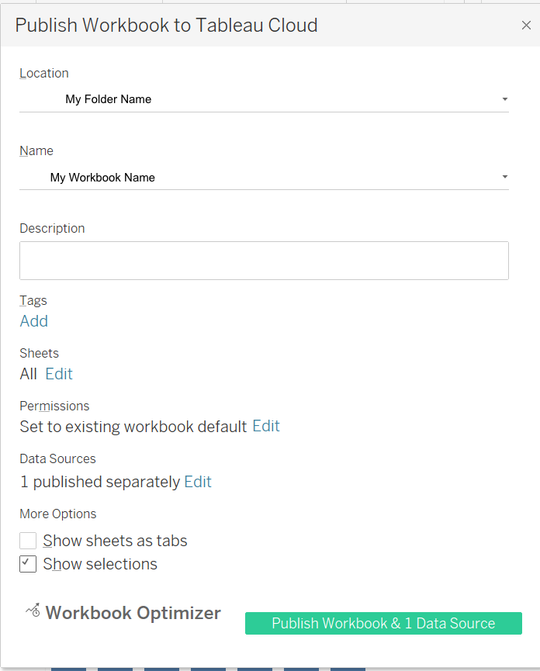This screenshot has height=671, width=540.
Task: Click the Set to existing workbook default text
Action: 134,427
